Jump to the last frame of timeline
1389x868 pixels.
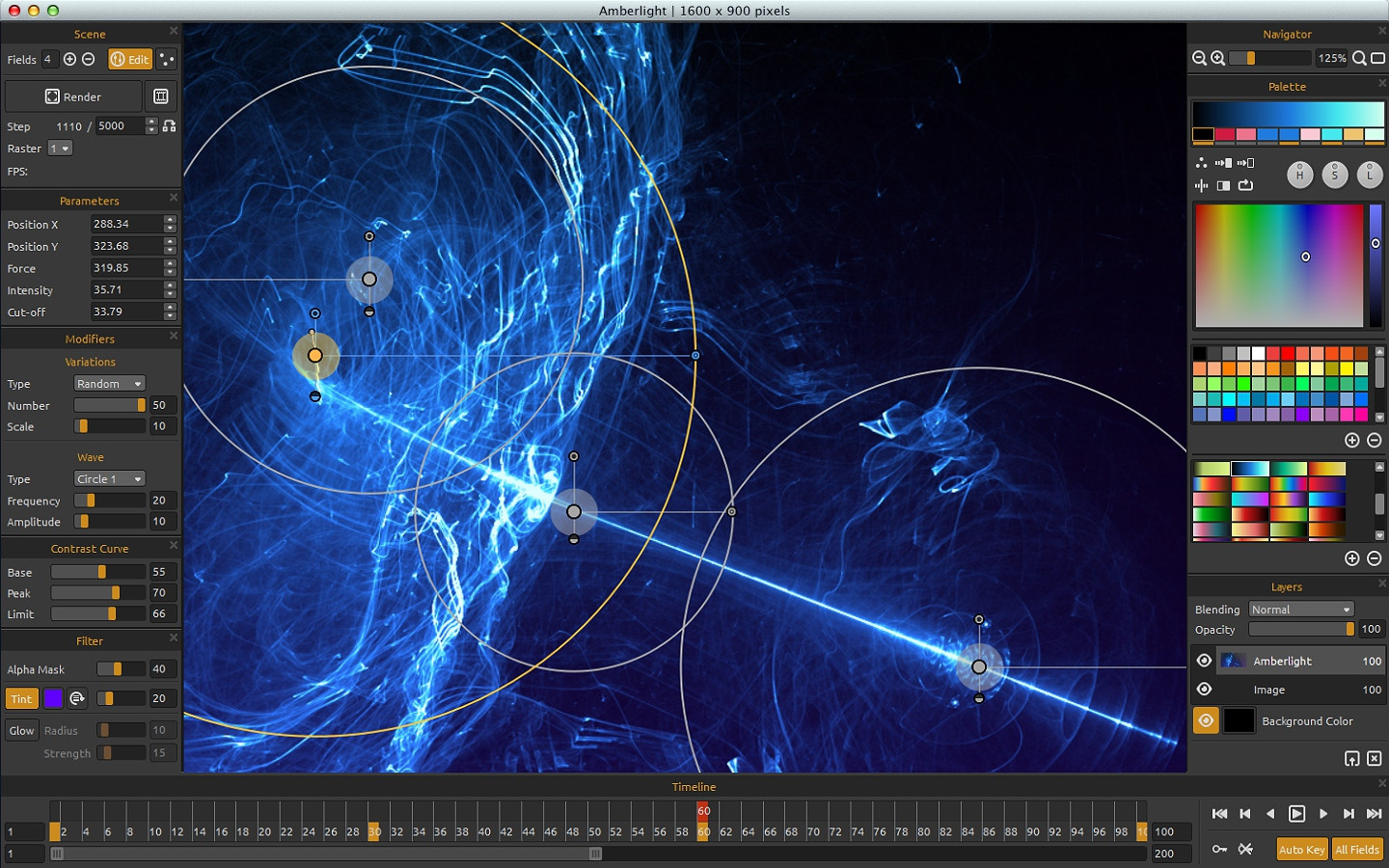click(x=1375, y=814)
